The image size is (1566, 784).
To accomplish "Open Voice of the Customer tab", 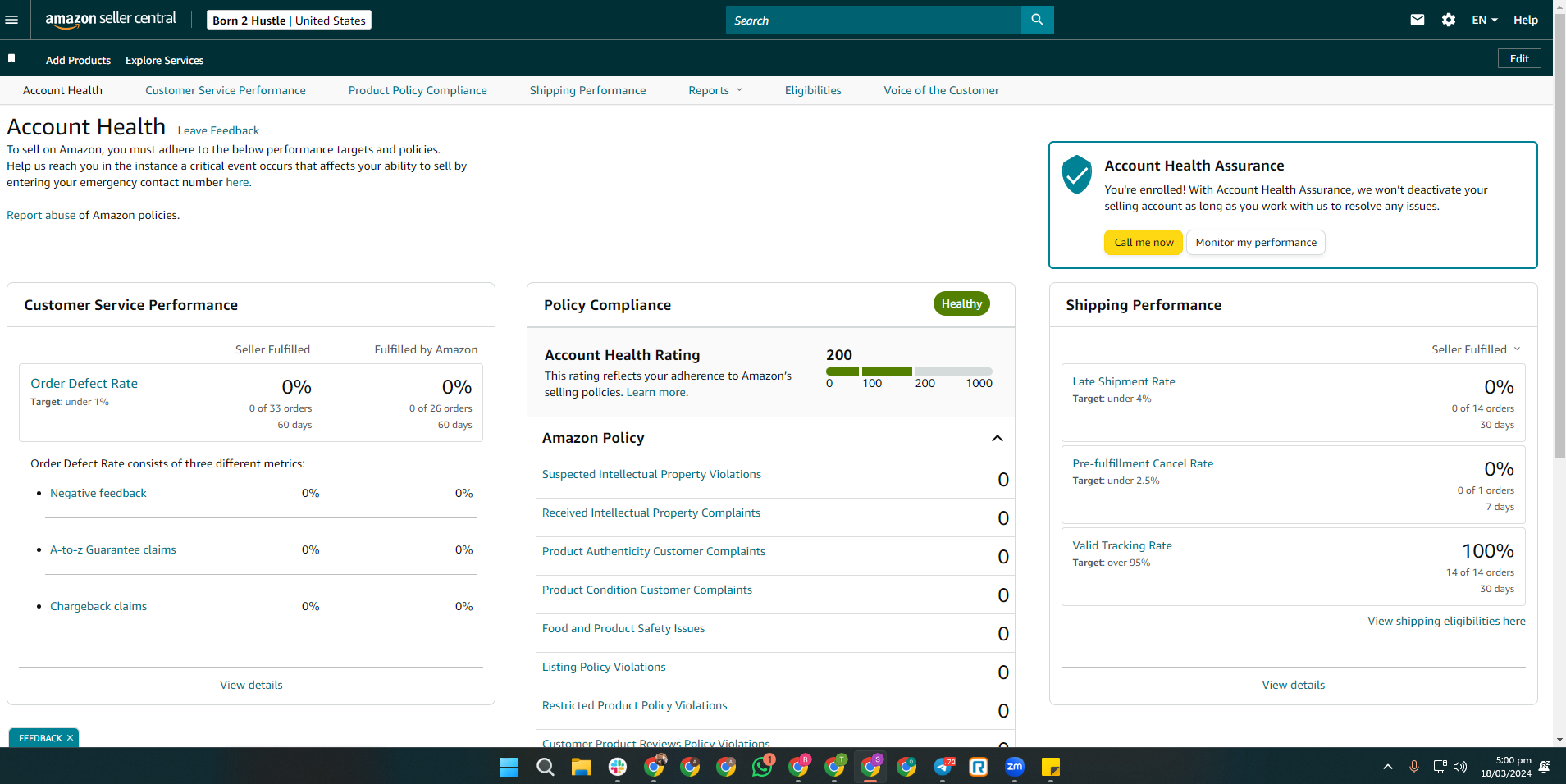I will coord(941,90).
